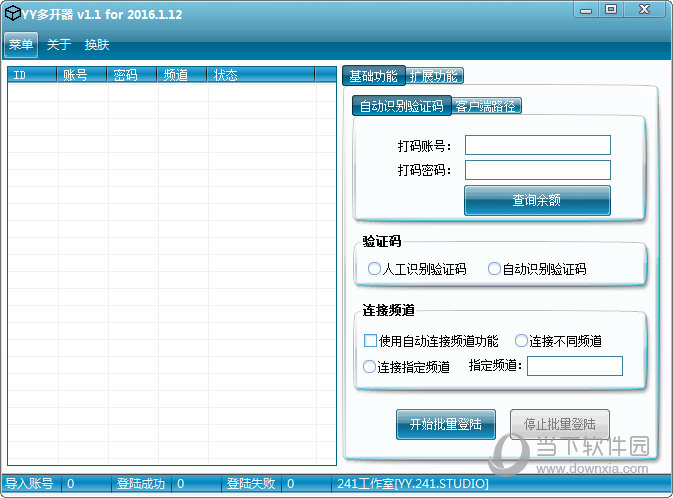Select 自动识别验证码 radio option in 验证码 group
Image resolution: width=673 pixels, height=498 pixels.
[x=537, y=269]
